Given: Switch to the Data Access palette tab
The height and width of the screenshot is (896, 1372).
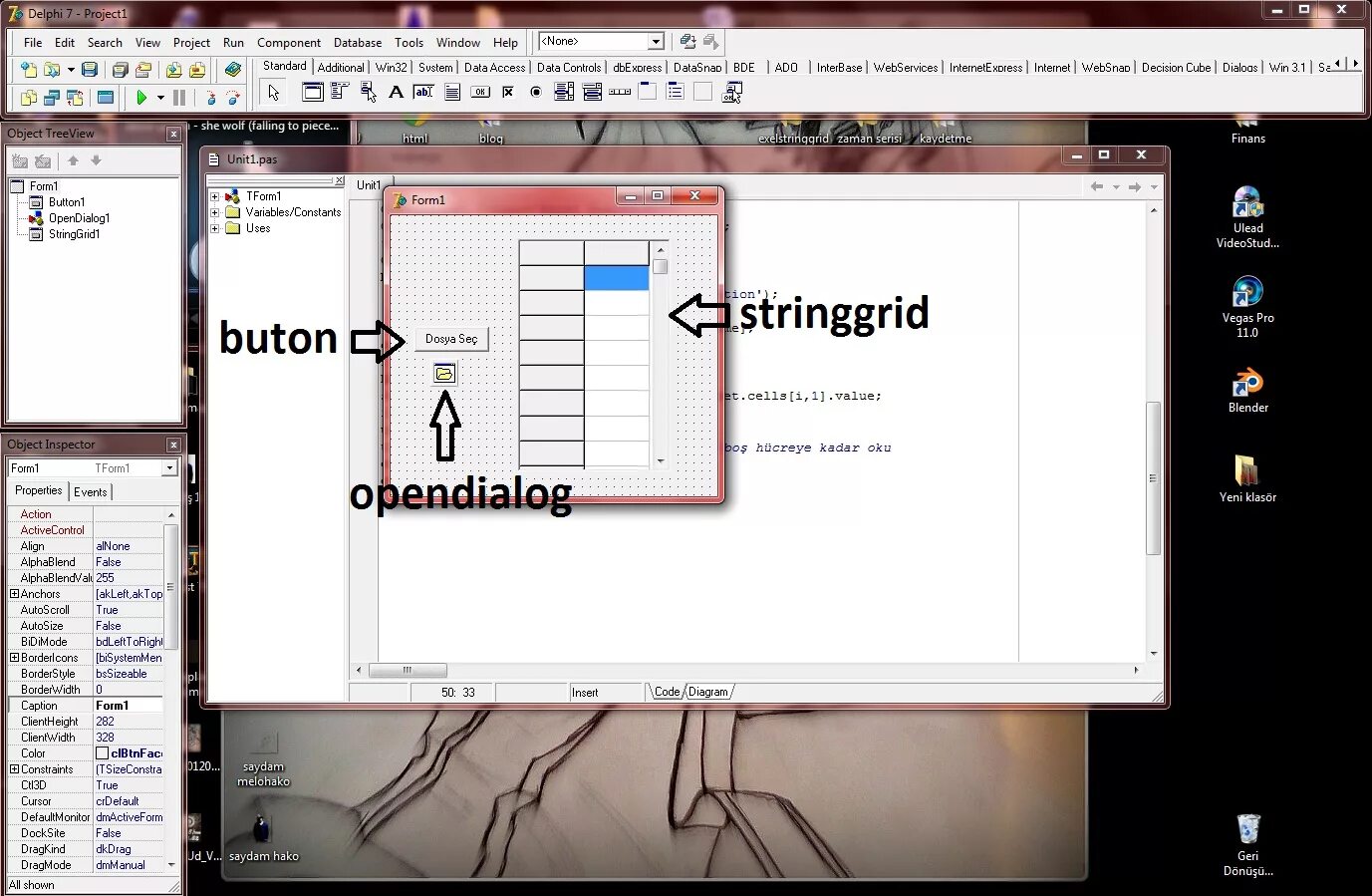Looking at the screenshot, I should [494, 68].
